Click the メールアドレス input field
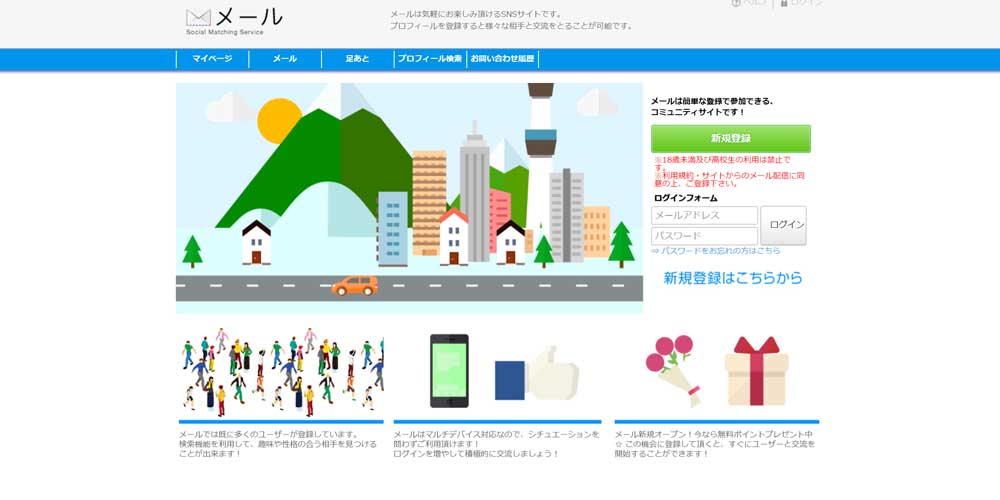This screenshot has width=1000, height=500. pyautogui.click(x=704, y=216)
